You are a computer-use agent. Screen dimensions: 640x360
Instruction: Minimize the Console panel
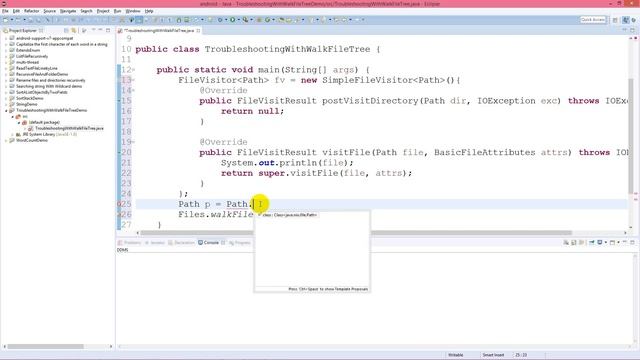624,242
